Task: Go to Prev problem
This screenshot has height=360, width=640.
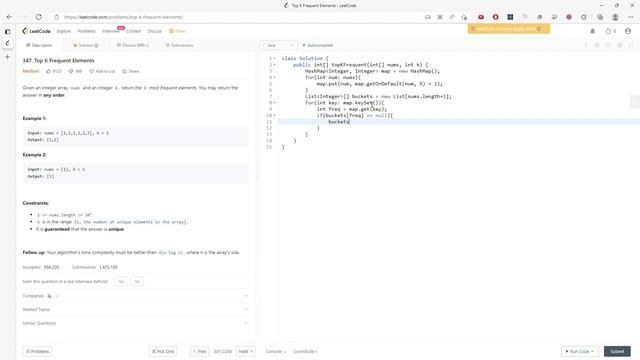Action: pyautogui.click(x=200, y=351)
